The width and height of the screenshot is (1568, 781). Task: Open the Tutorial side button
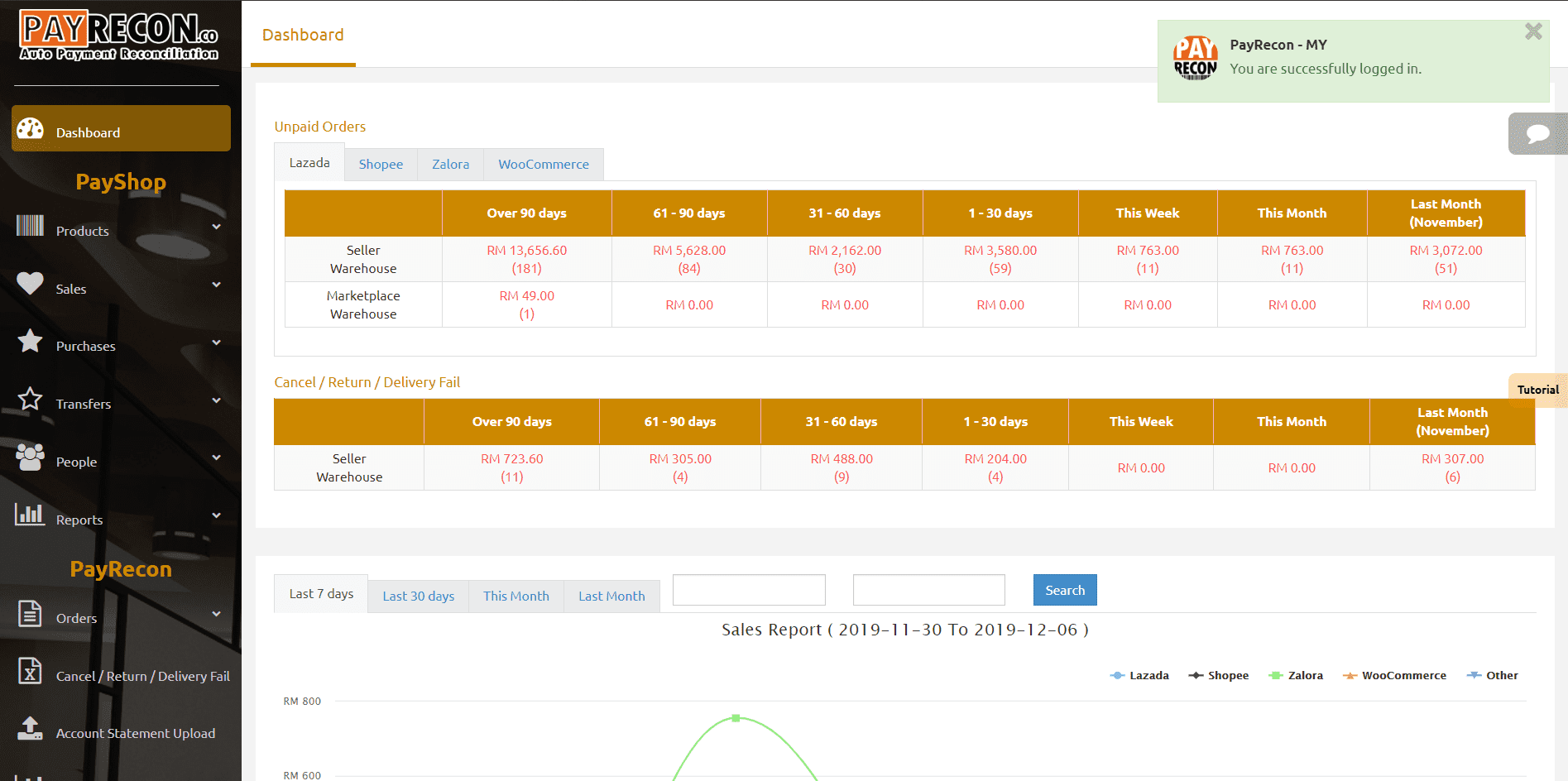coord(1538,390)
